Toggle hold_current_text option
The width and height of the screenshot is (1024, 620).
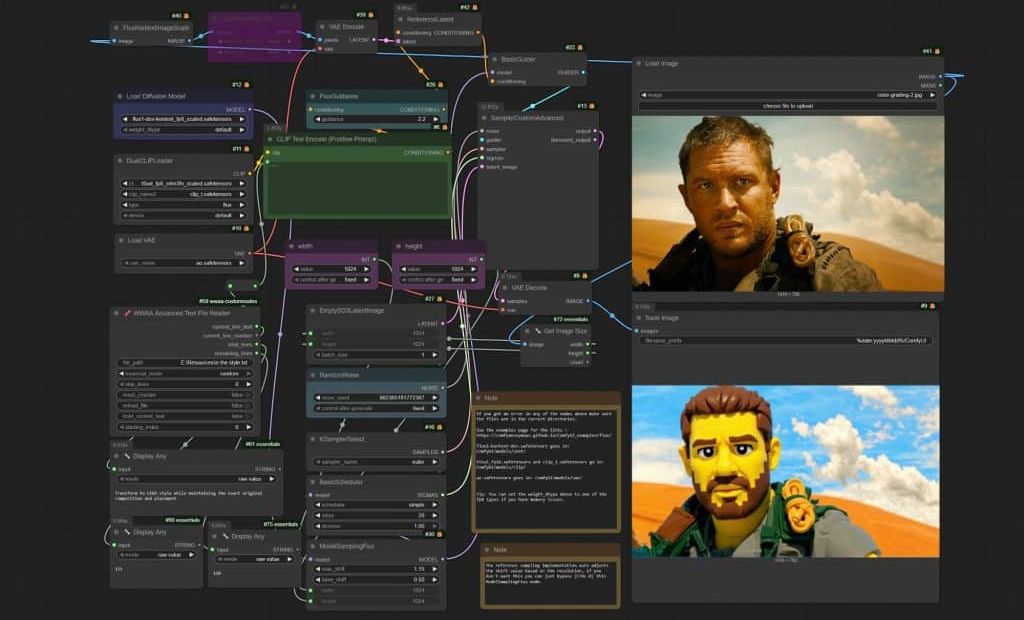(185, 415)
